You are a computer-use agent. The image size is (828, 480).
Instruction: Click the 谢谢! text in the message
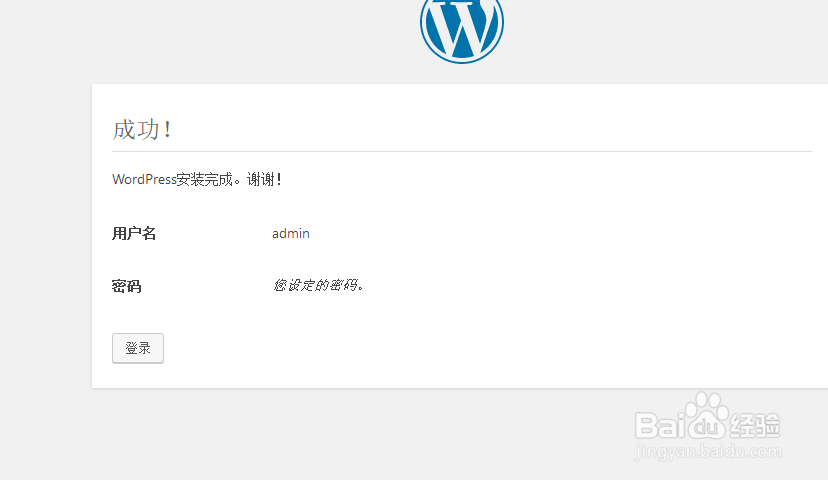(x=264, y=180)
